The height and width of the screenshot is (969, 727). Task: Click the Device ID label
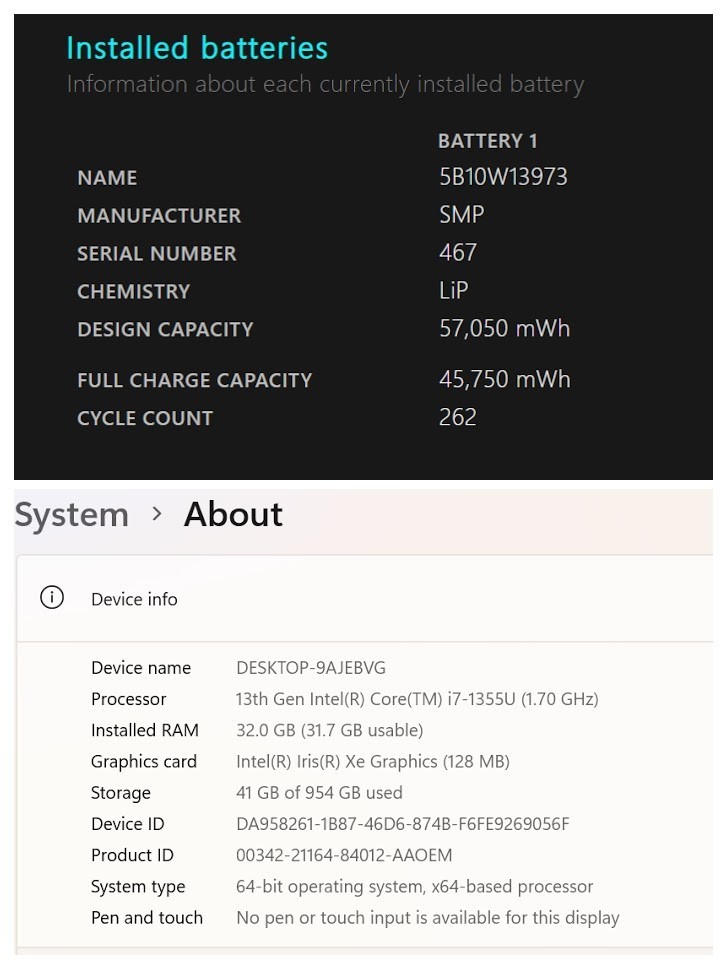[x=128, y=824]
